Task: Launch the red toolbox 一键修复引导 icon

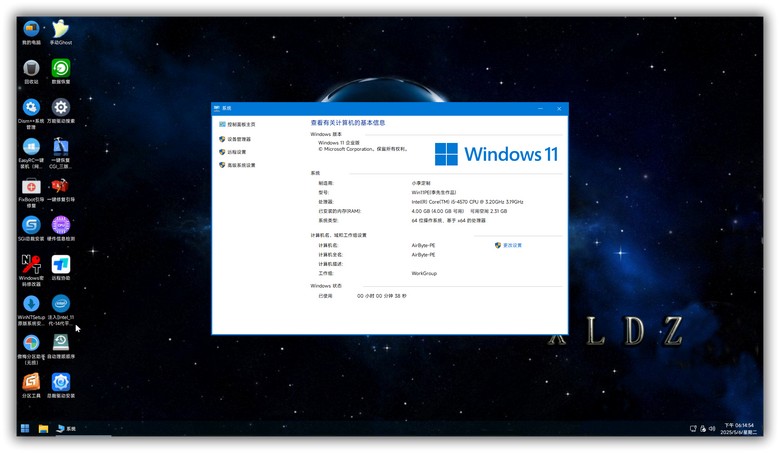Action: [x=61, y=186]
